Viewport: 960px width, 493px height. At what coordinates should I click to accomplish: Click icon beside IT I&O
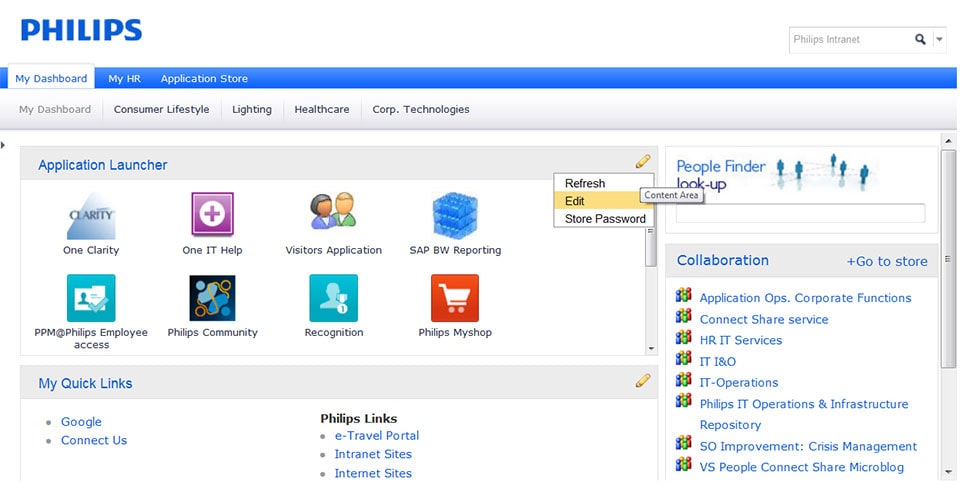click(683, 359)
